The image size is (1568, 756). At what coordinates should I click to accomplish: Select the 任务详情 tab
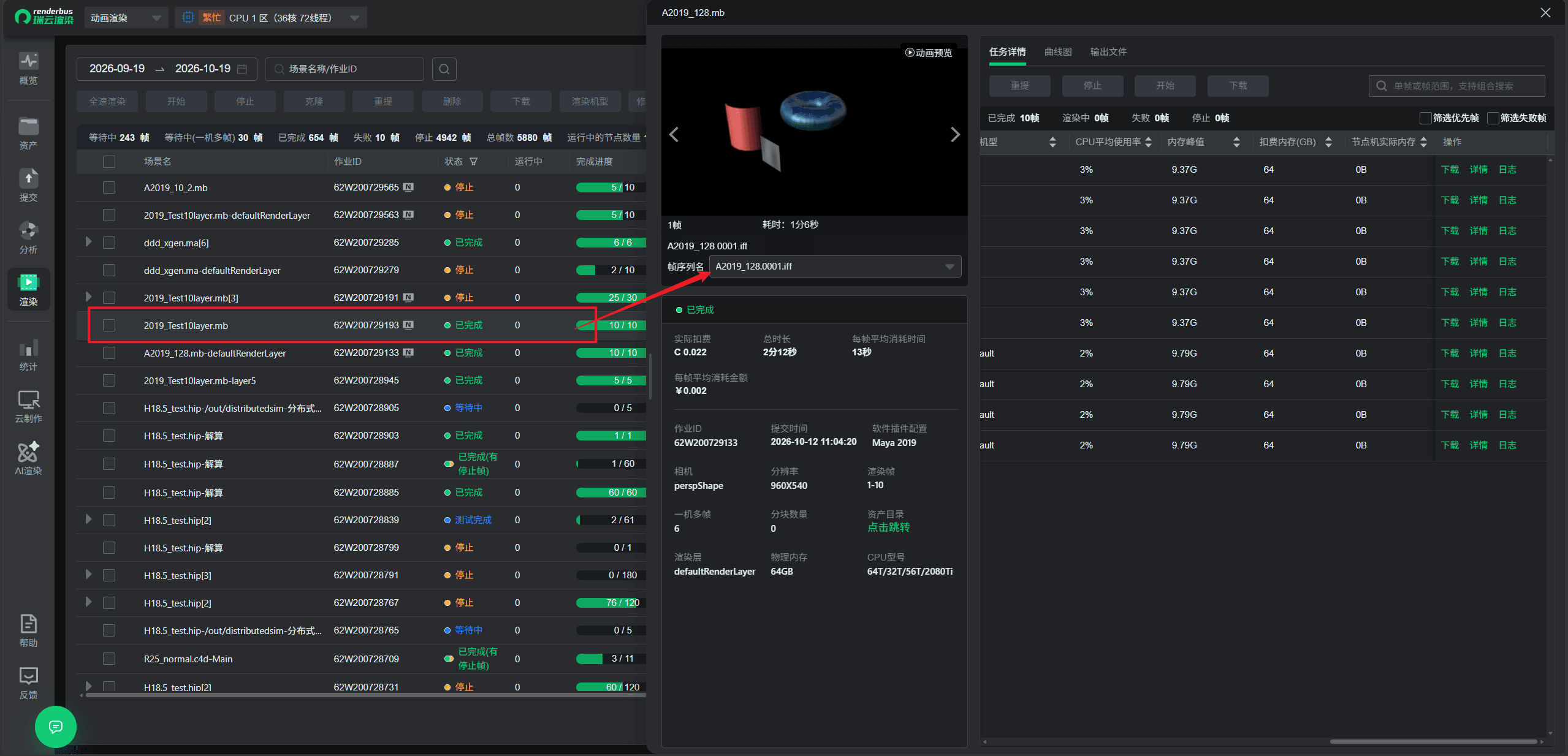click(1007, 52)
